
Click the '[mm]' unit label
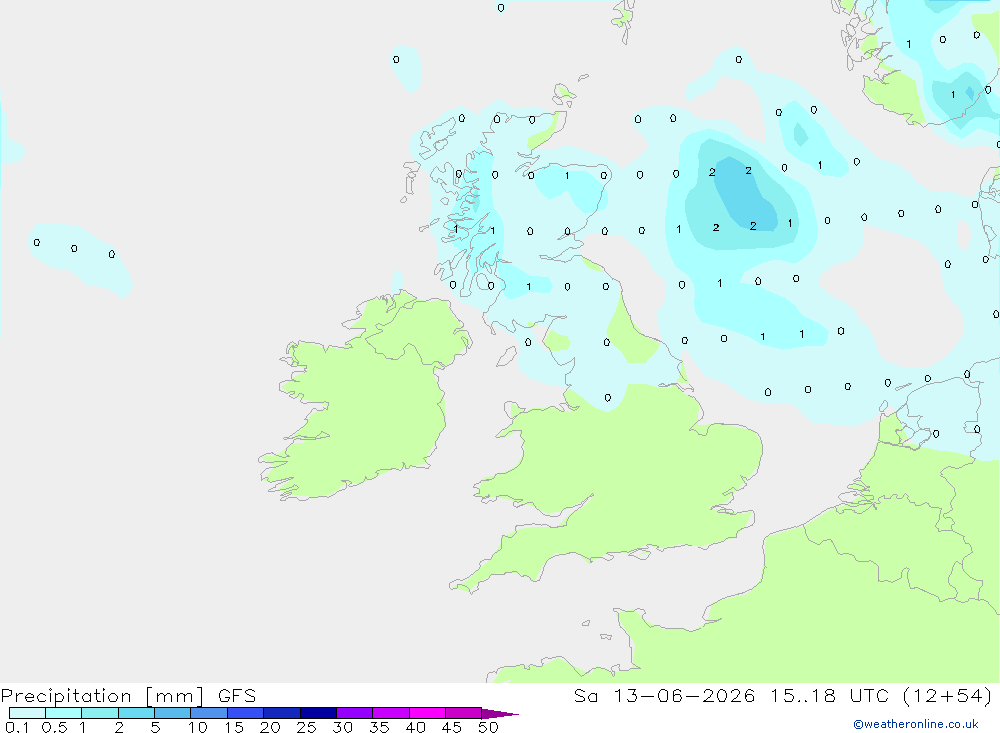coord(174,696)
